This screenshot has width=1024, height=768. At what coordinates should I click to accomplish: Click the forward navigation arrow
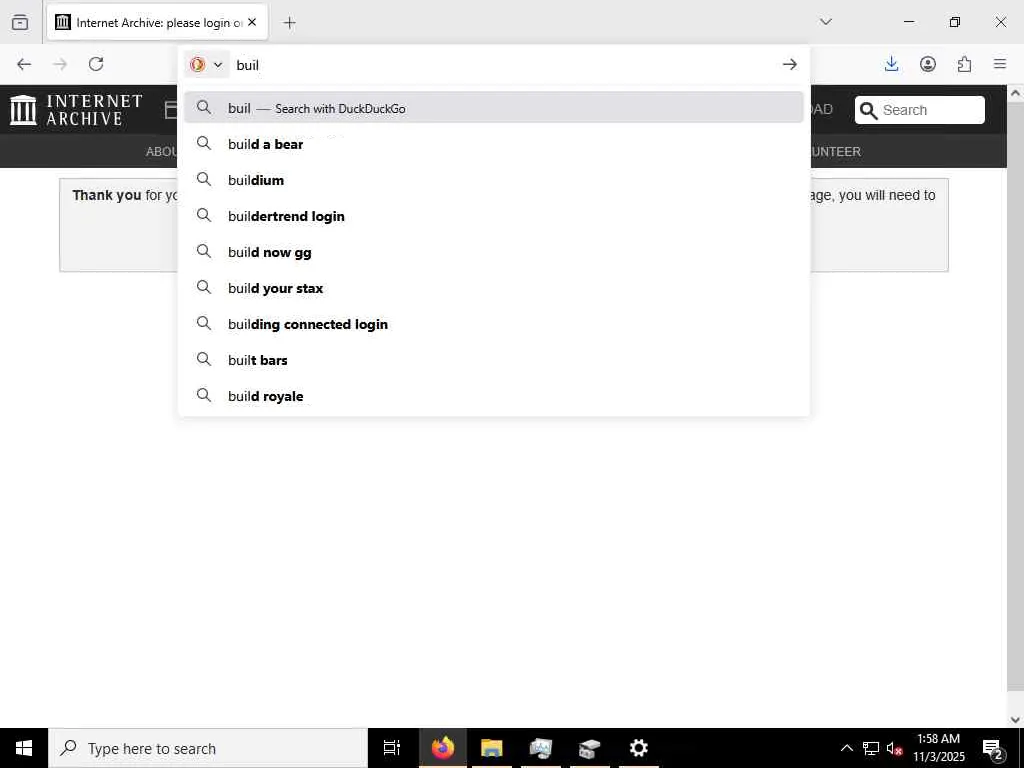pyautogui.click(x=60, y=64)
